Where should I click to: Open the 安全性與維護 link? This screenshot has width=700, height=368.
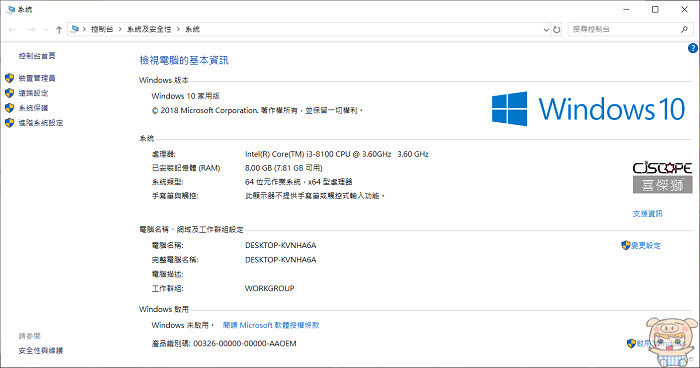tap(41, 351)
